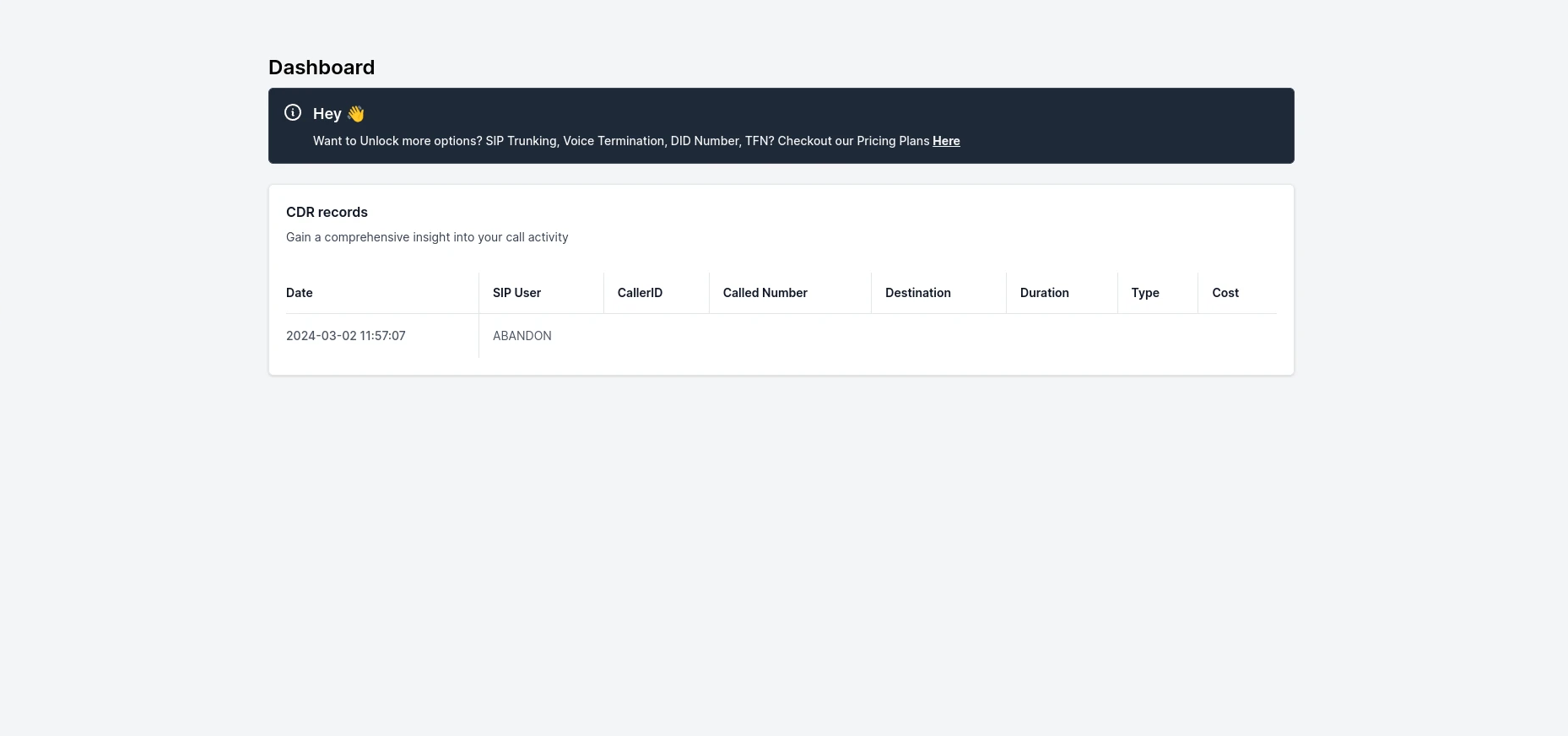1568x736 pixels.
Task: Select the ABANDON record cell
Action: (522, 336)
